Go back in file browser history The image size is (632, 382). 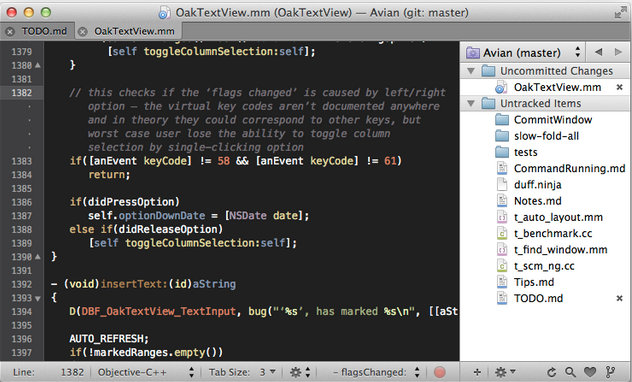tap(599, 52)
